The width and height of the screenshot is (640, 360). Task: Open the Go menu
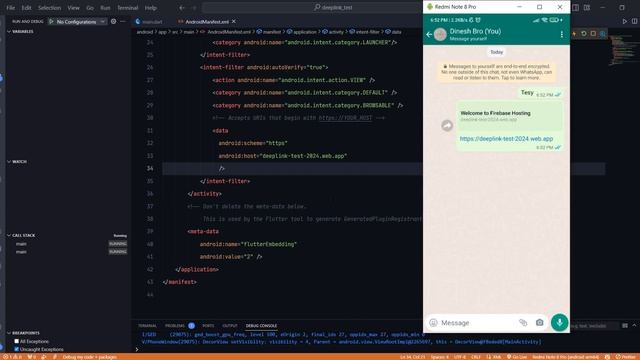tap(90, 8)
